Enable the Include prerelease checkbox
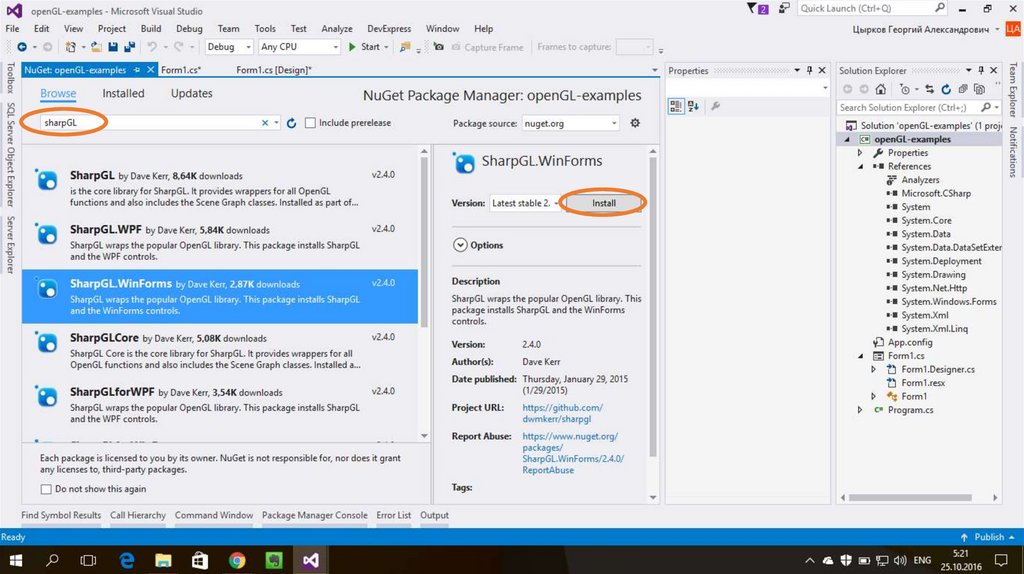Viewport: 1024px width, 574px height. click(310, 123)
